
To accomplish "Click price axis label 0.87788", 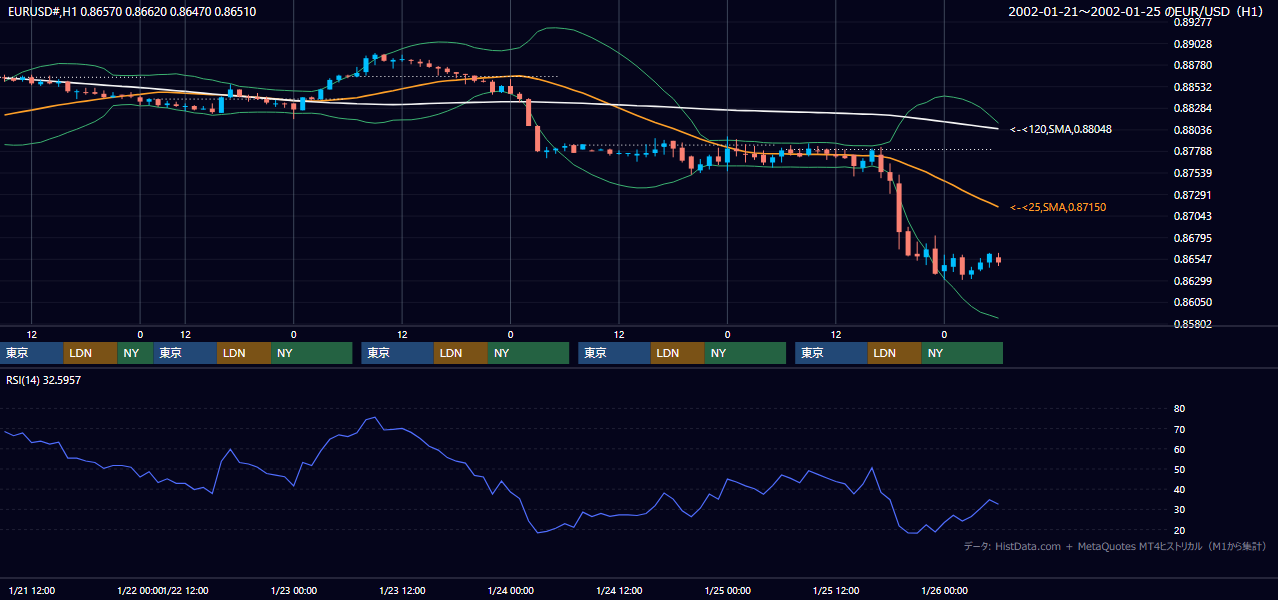I will pos(1192,152).
